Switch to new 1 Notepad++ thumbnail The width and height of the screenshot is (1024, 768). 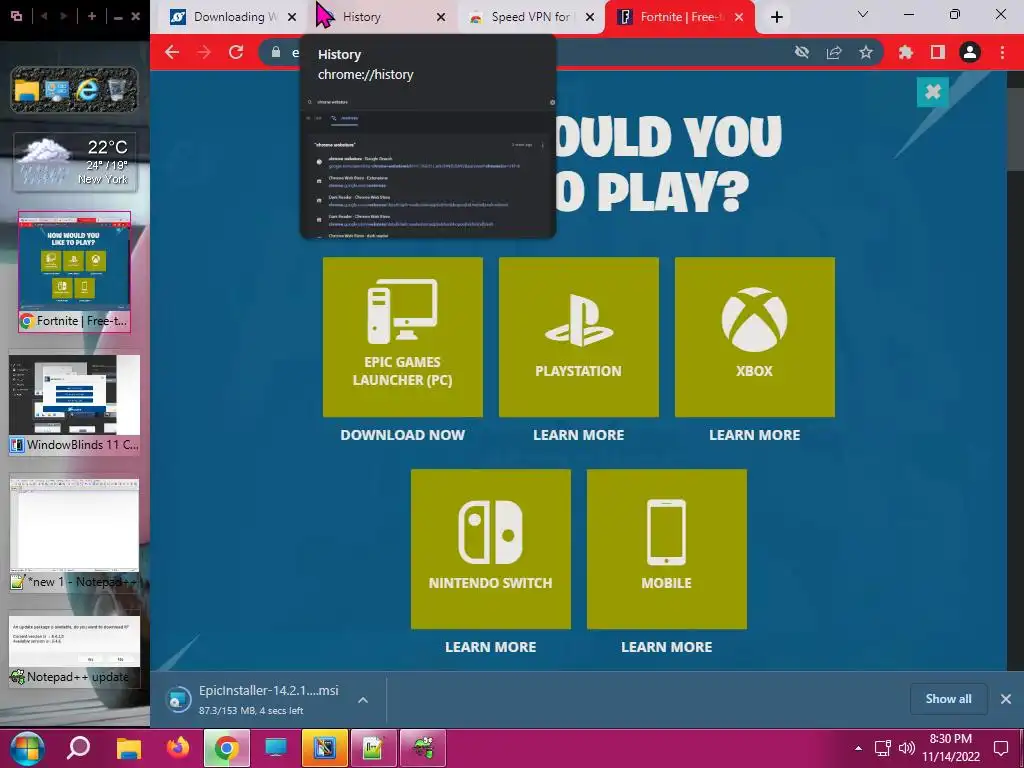click(74, 534)
